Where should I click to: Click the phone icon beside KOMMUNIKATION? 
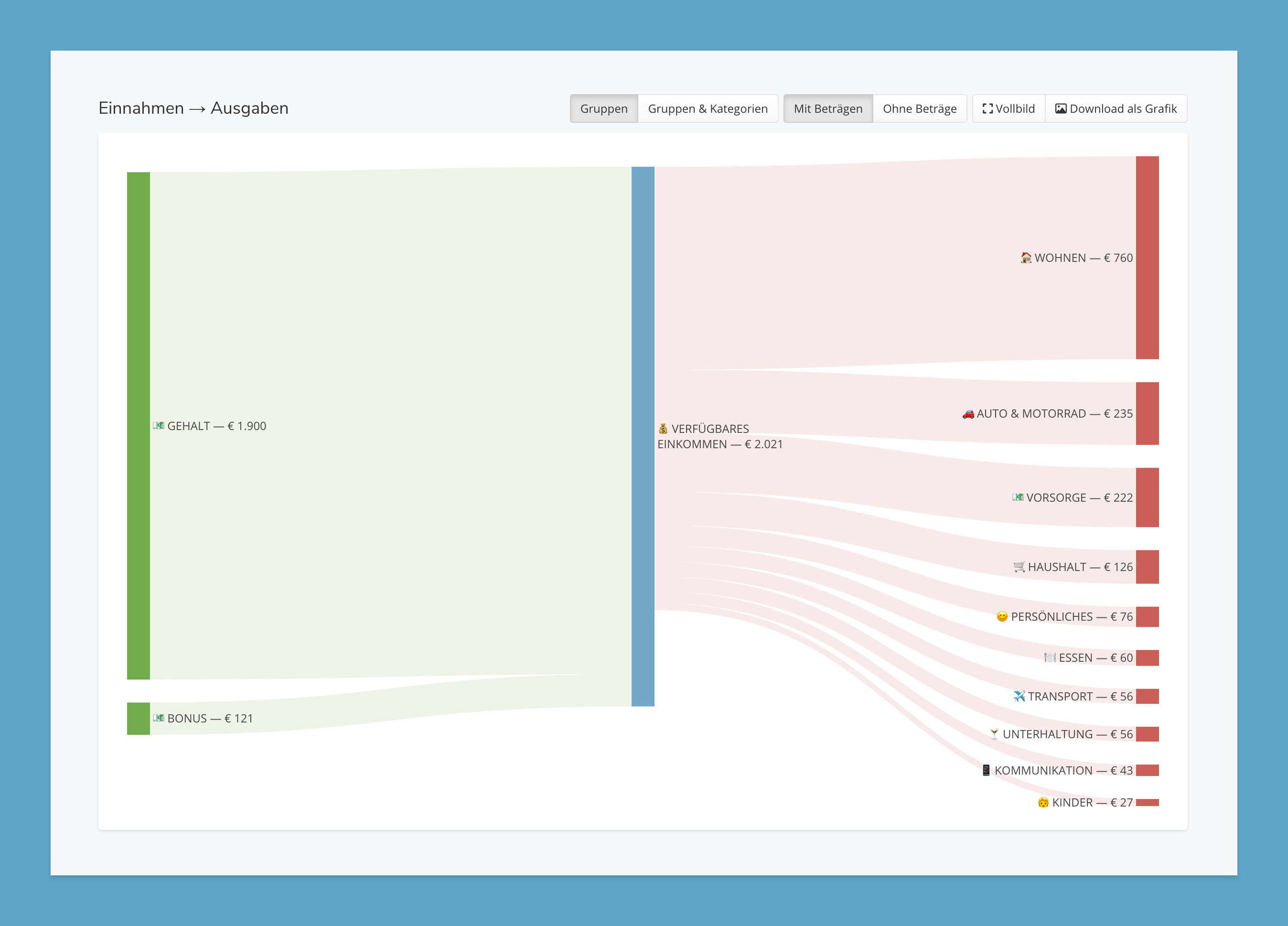(986, 770)
